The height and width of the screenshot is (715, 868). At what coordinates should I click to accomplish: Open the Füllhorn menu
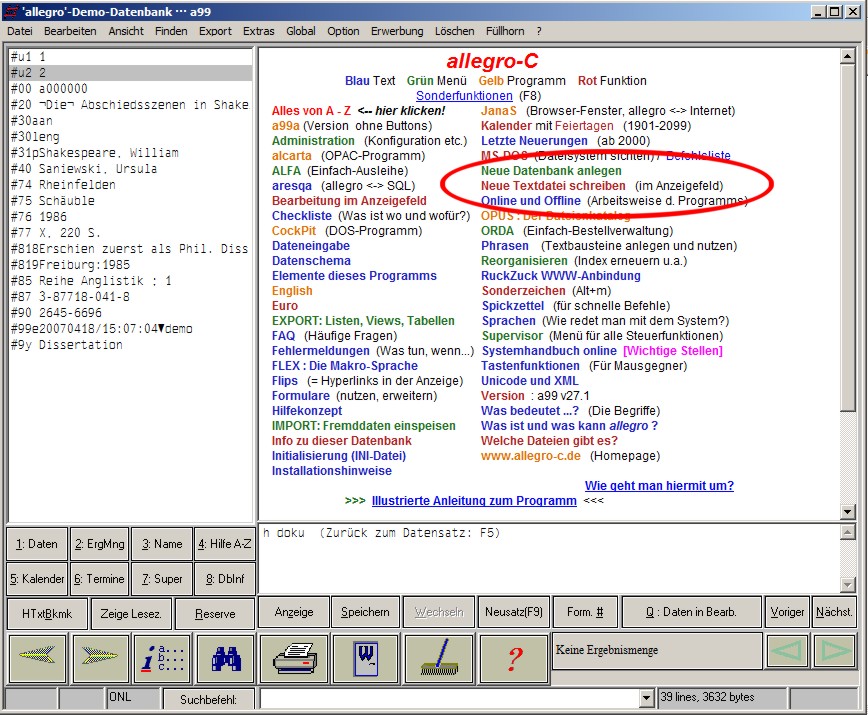click(x=505, y=31)
